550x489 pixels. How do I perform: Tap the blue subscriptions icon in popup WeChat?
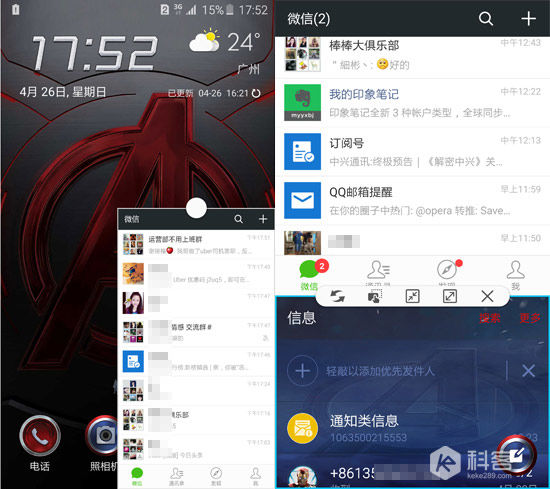[x=133, y=361]
